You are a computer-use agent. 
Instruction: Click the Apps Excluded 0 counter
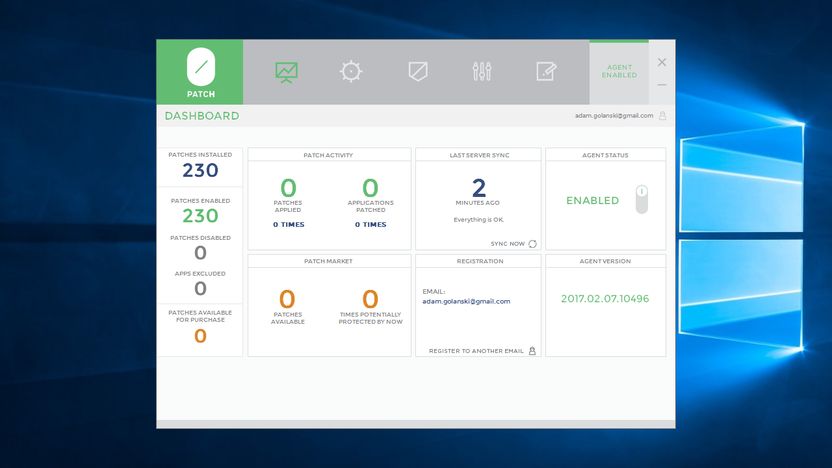[x=200, y=288]
